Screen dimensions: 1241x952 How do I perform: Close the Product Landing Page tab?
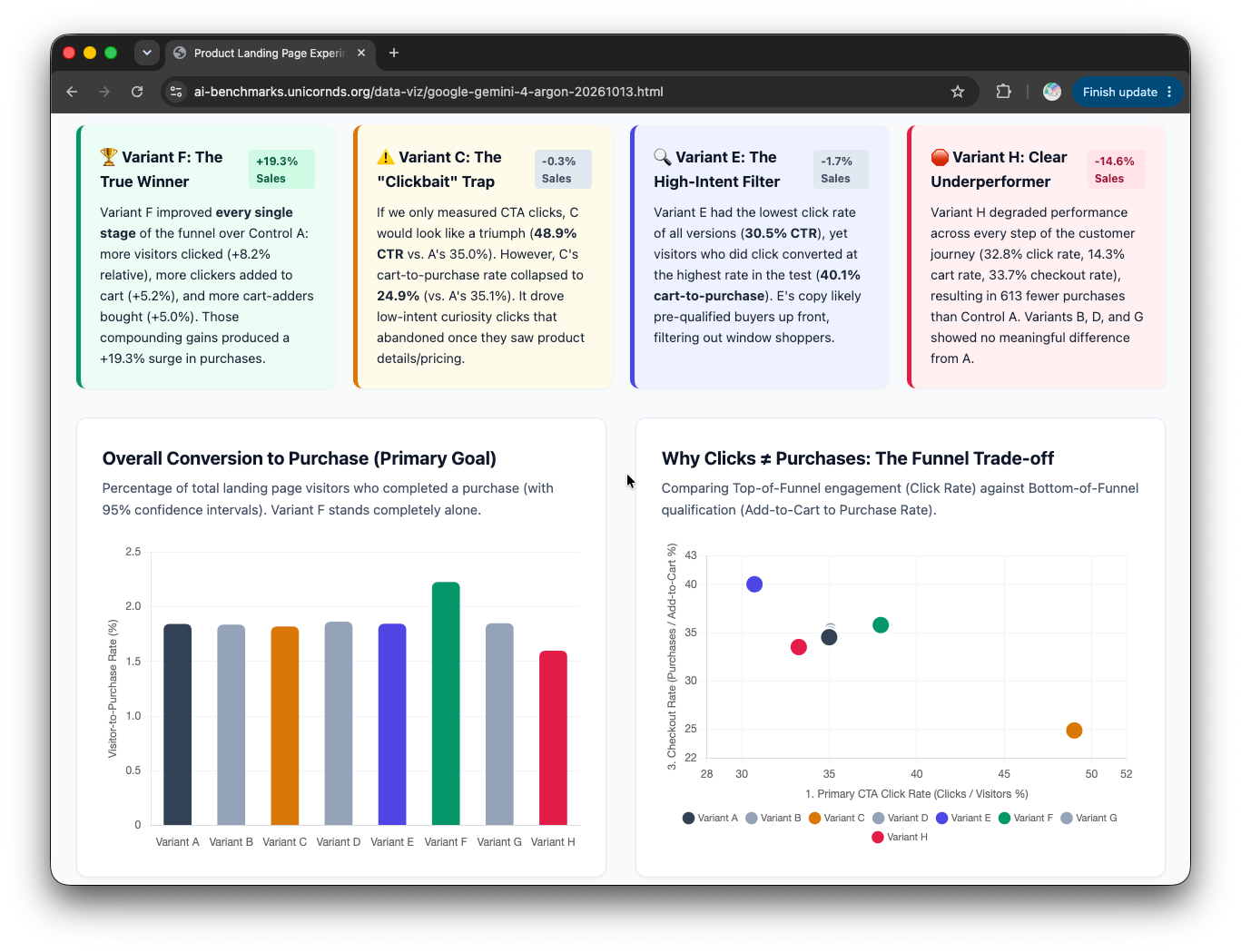pyautogui.click(x=361, y=53)
